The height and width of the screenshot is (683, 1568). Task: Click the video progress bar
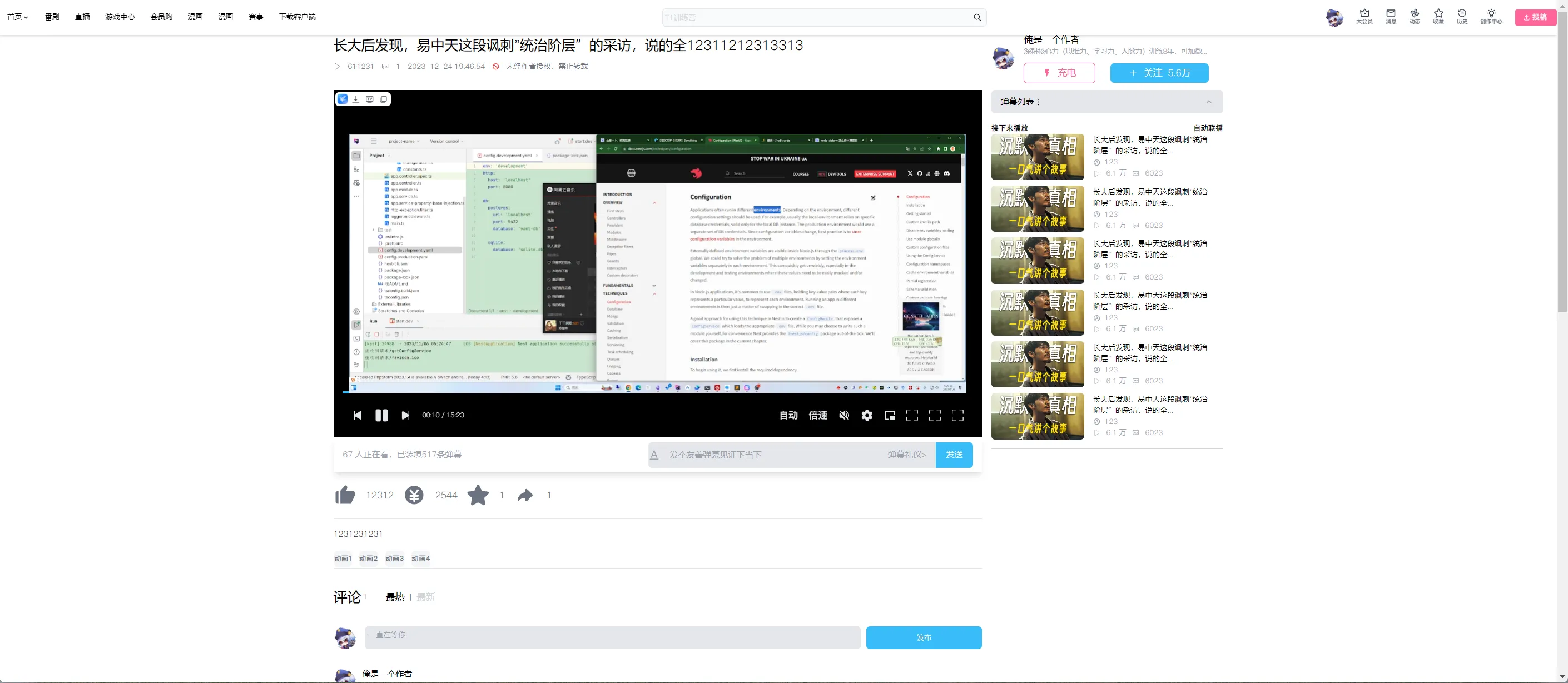[x=657, y=393]
